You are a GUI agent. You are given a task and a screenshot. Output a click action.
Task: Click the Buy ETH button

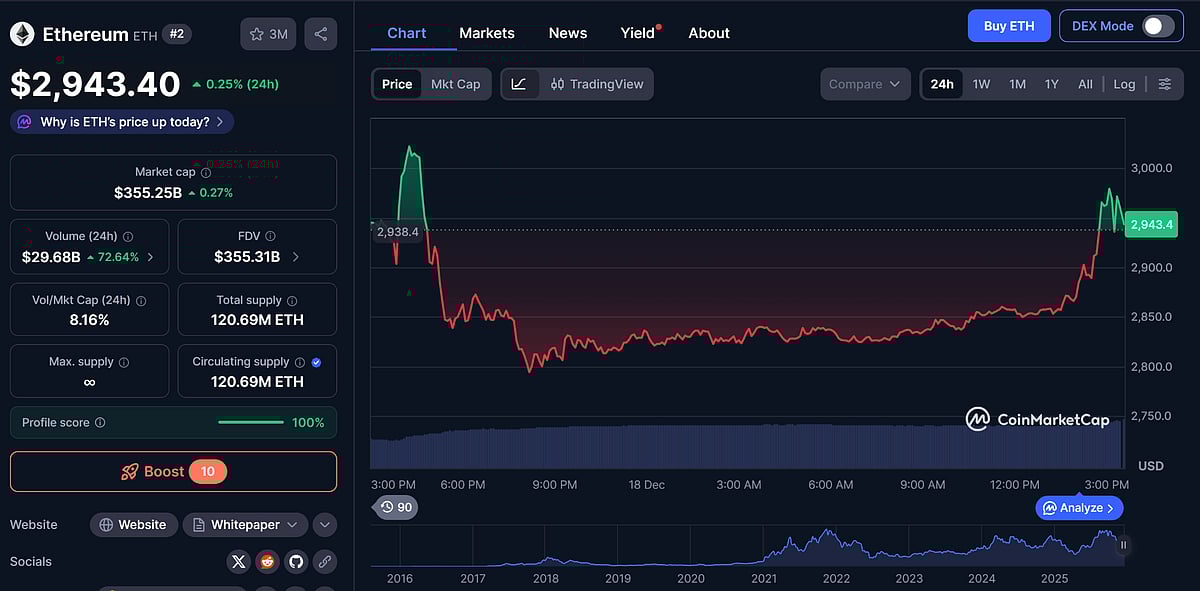tap(1008, 25)
